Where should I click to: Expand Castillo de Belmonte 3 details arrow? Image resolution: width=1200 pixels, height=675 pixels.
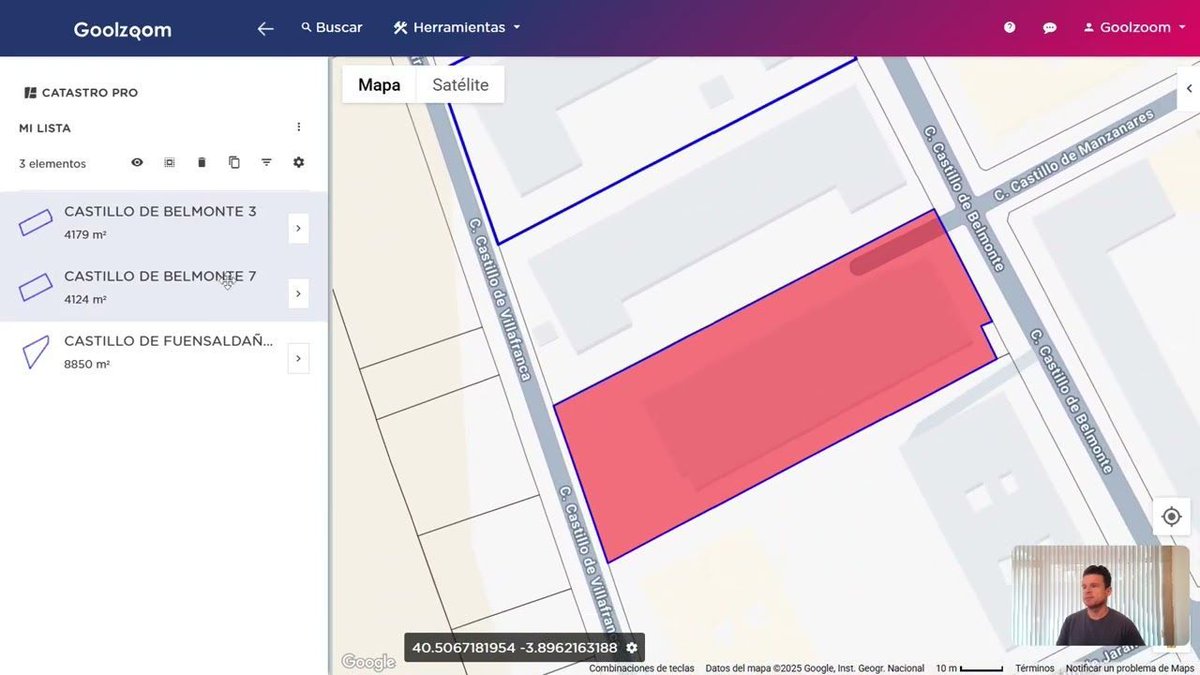[x=298, y=229]
